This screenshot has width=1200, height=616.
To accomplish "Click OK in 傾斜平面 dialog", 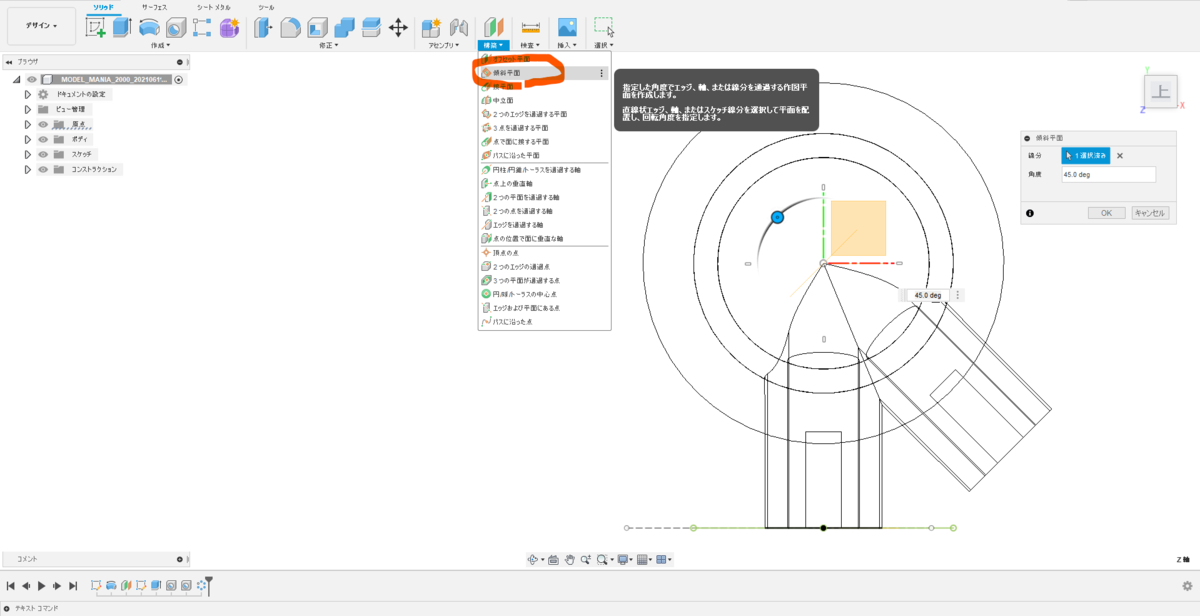I will coord(1106,213).
